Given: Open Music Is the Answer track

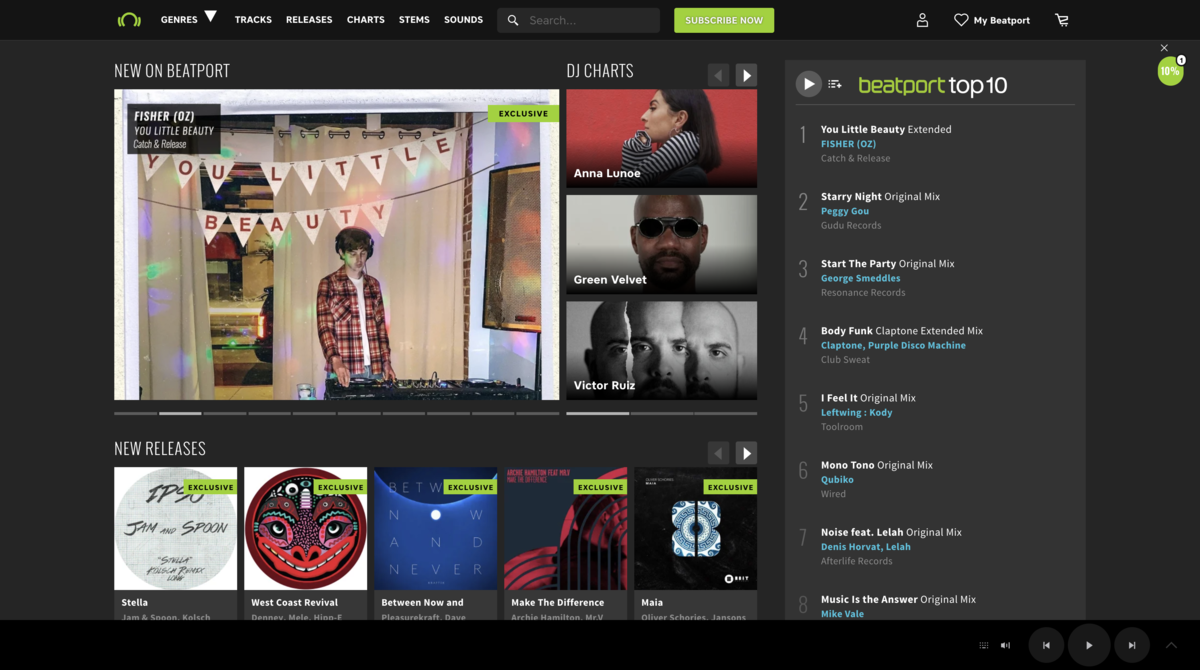Looking at the screenshot, I should (x=898, y=599).
